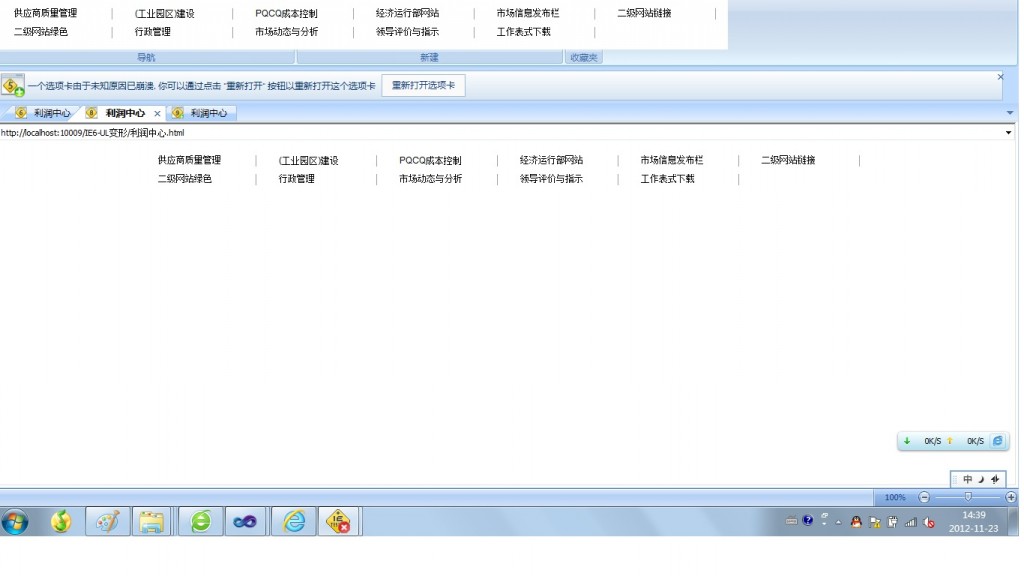This screenshot has height=576, width=1024.
Task: Open the network signal tray icon
Action: [x=910, y=522]
